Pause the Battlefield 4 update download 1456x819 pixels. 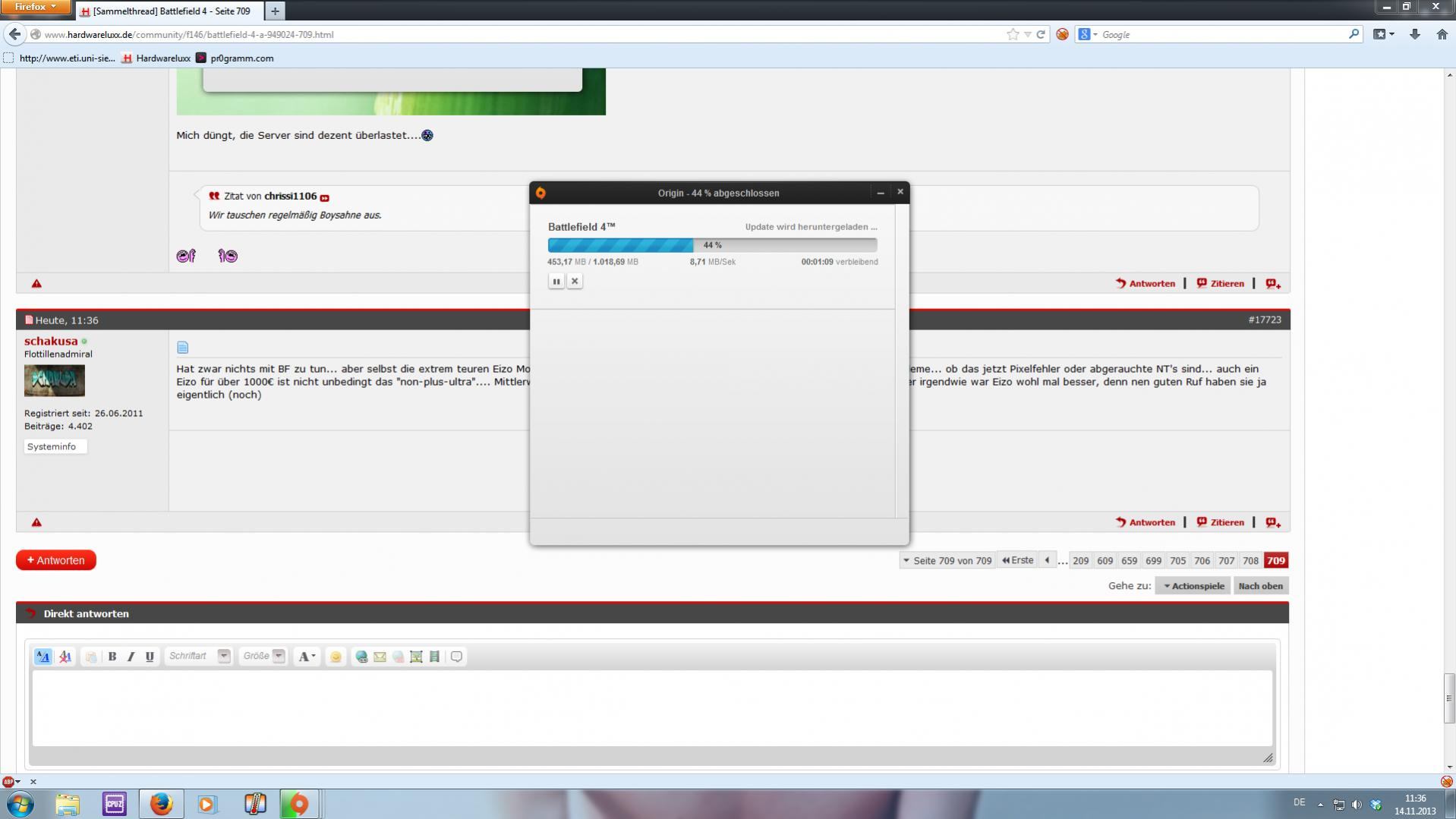[x=556, y=282]
